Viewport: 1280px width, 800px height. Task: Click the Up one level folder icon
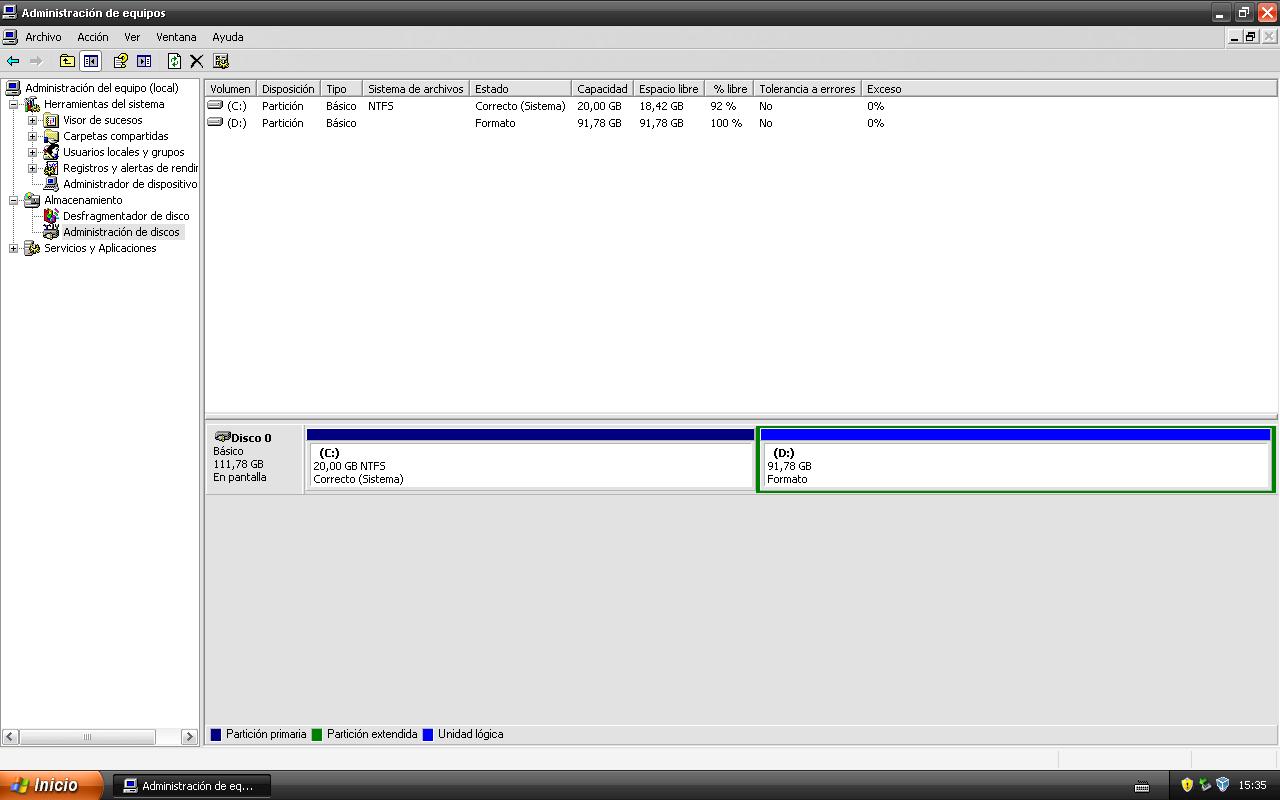[x=67, y=61]
